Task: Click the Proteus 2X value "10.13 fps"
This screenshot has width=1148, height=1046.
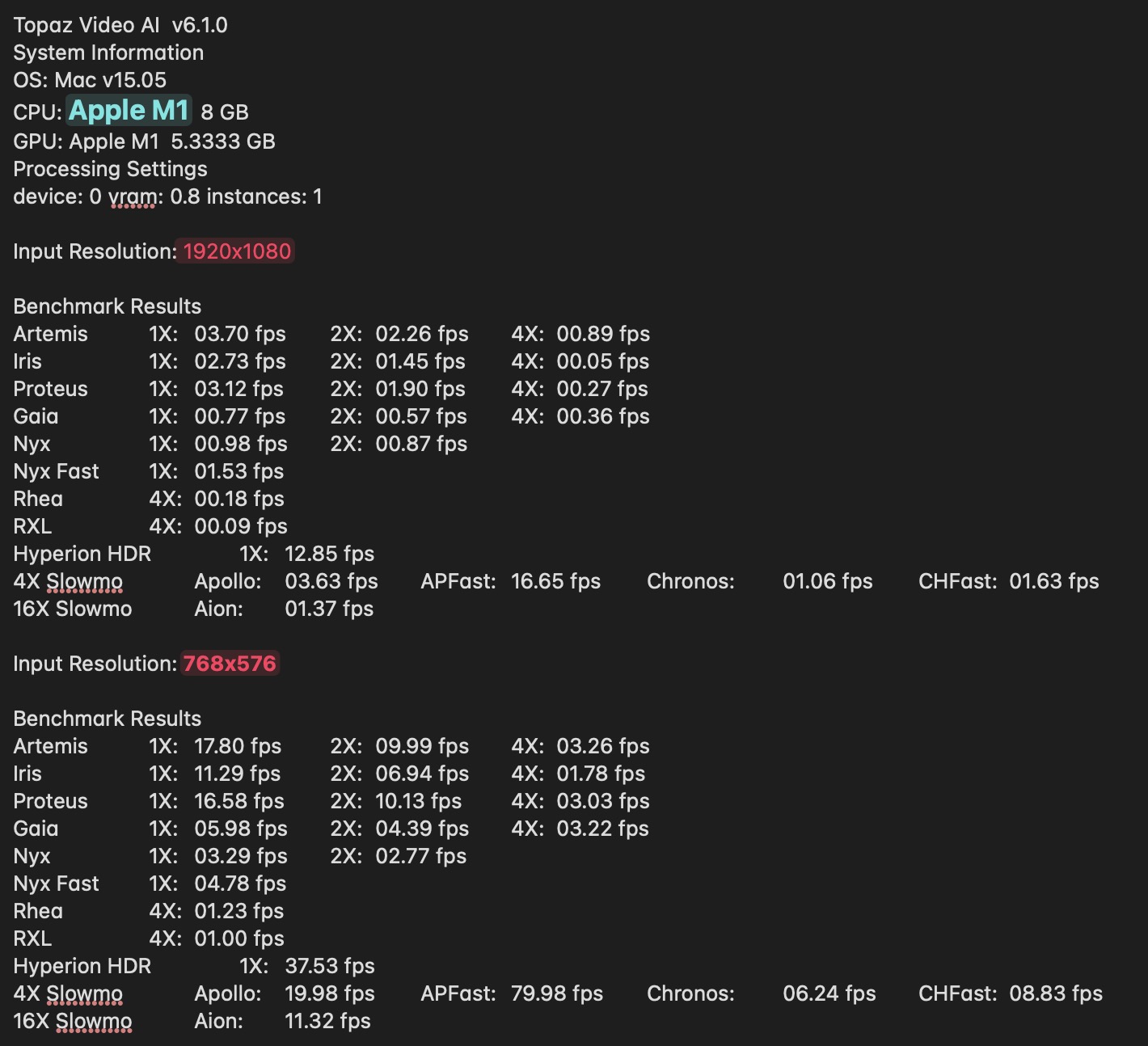Action: point(419,801)
